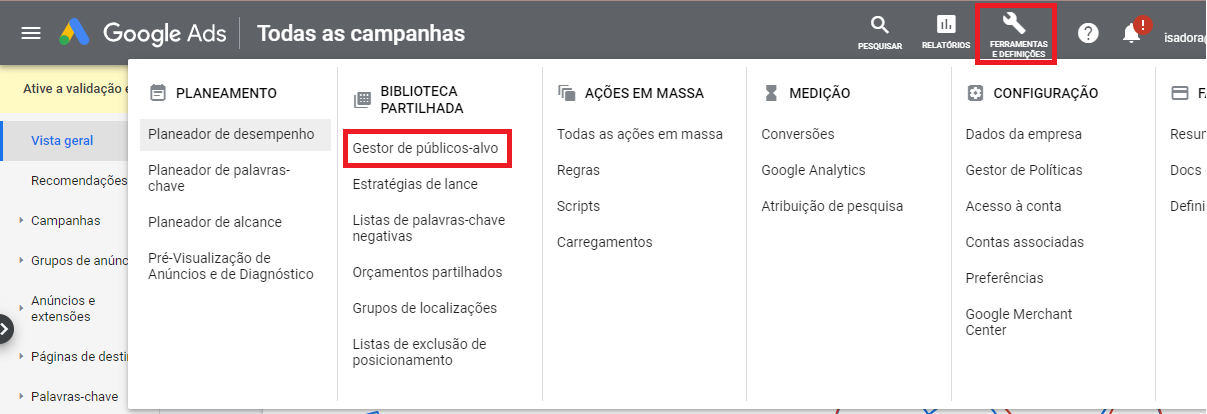Select Scripts under Ações em massa

coord(578,206)
